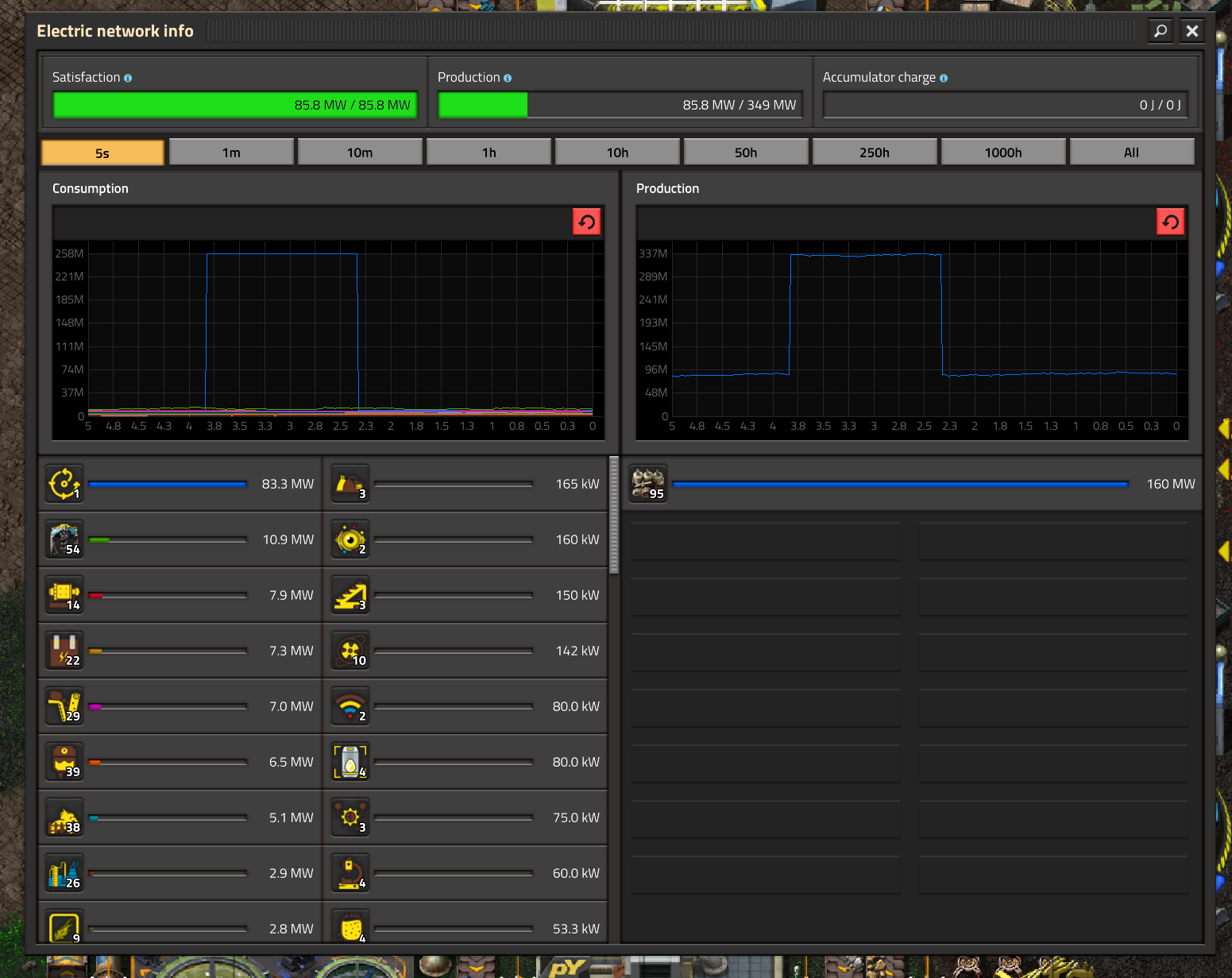
Task: Select the 83.3 MW consumer icon
Action: coord(64,483)
